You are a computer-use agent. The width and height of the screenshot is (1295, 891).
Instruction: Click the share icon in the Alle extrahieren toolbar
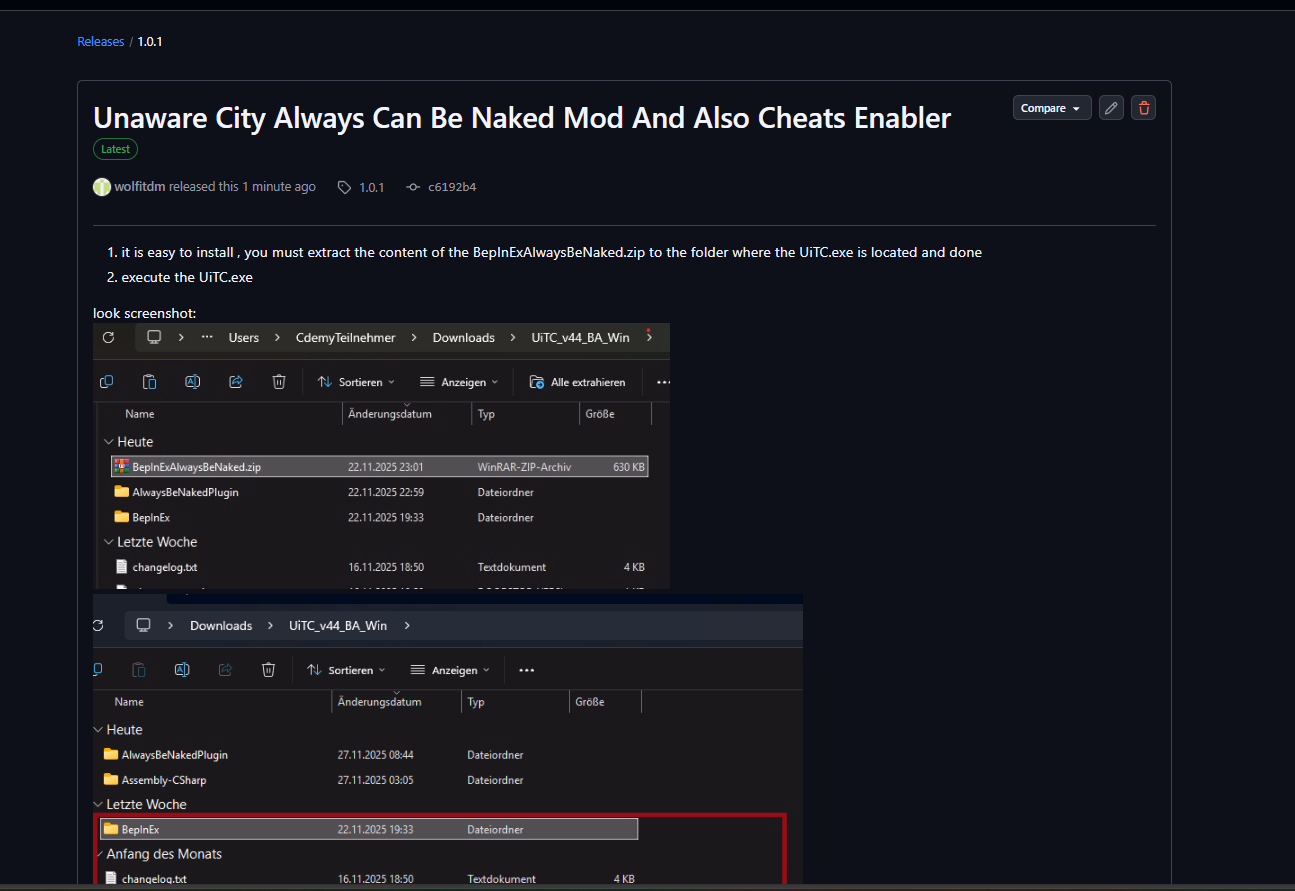tap(236, 382)
